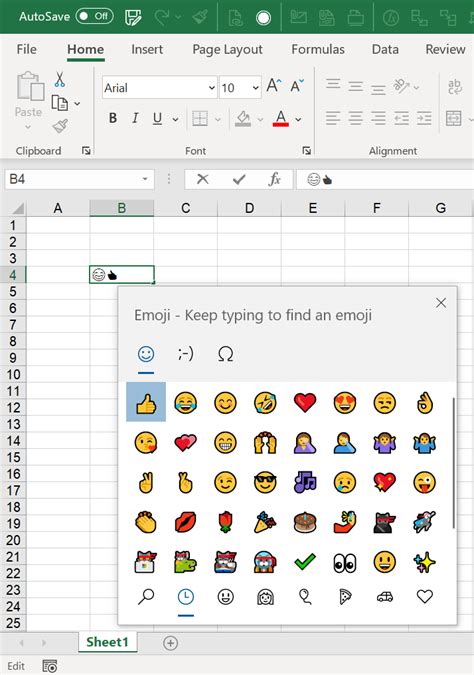The image size is (474, 675).
Task: Select the thumbs up emoji
Action: [146, 402]
